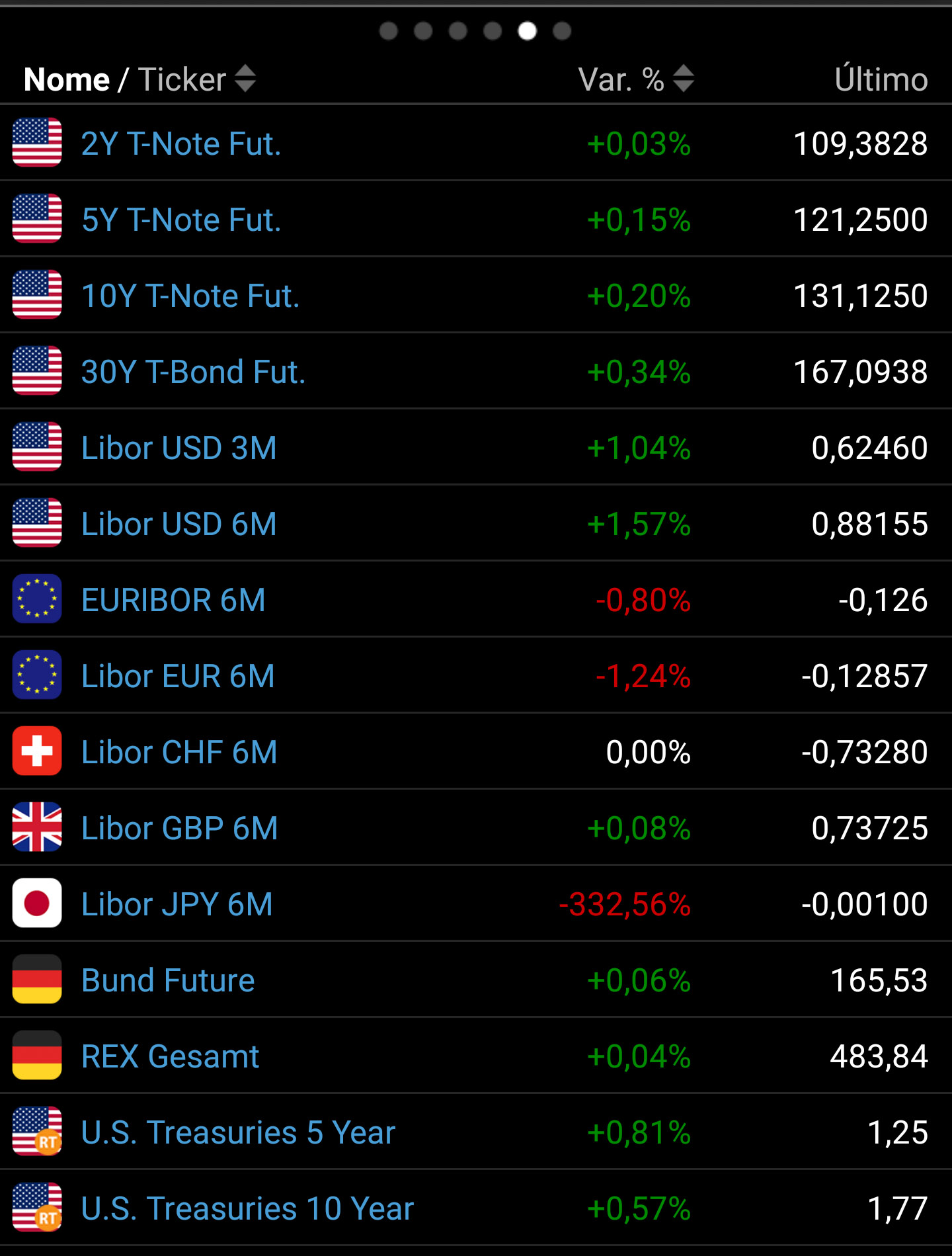Click the Swiss flag icon for Libor CHF 6M
The width and height of the screenshot is (952, 1256).
coord(37,751)
